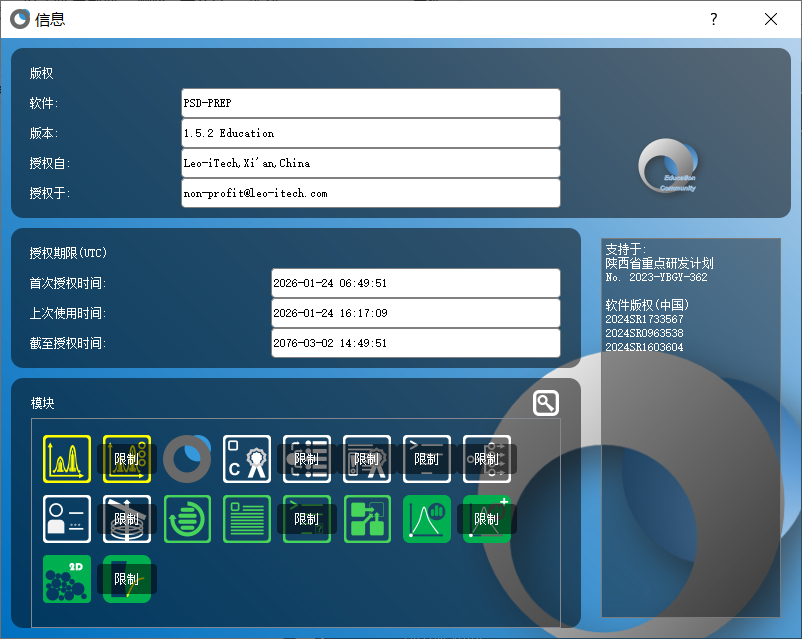Screen dimensions: 802x639
Task: Click the 版本 field showing 1.5.2 Education
Action: coord(371,133)
